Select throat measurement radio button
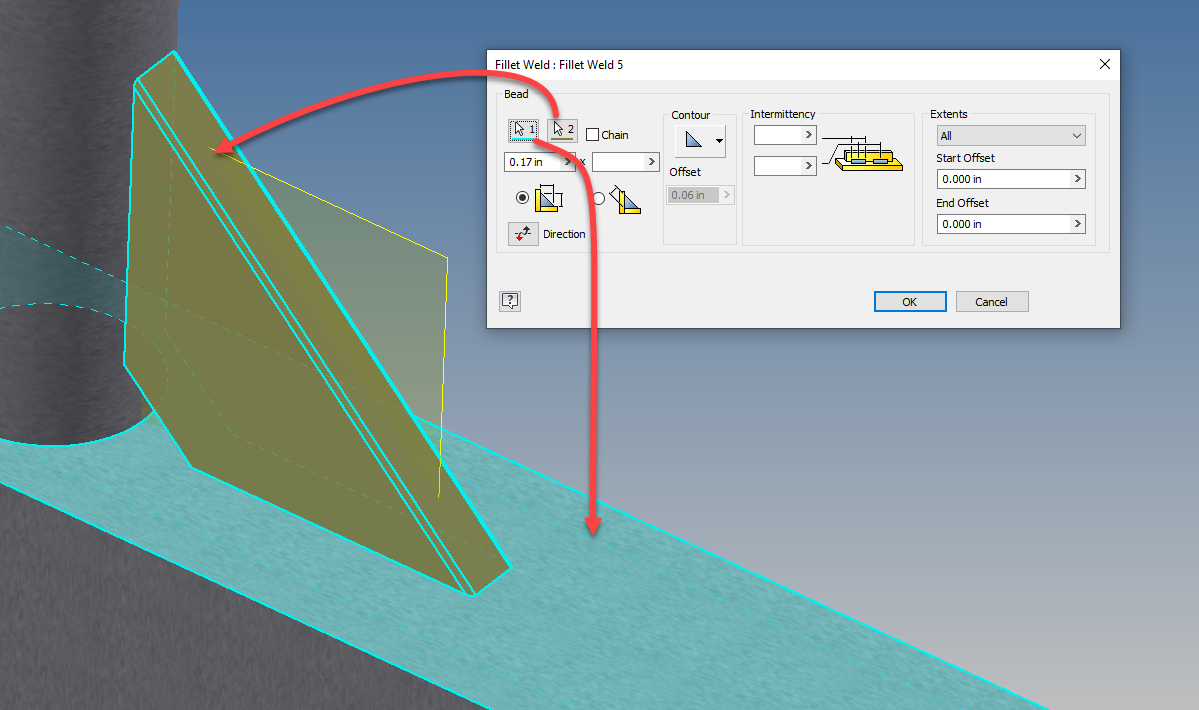 (599, 199)
